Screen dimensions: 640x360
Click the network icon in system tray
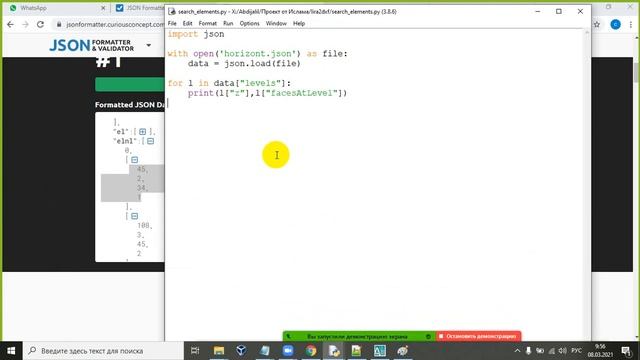tap(552, 351)
